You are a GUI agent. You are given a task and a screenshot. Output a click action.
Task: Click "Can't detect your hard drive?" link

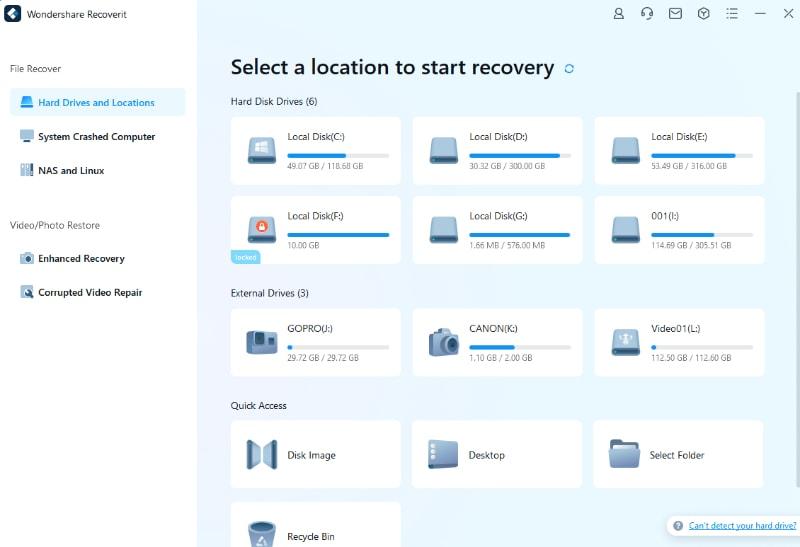click(741, 526)
